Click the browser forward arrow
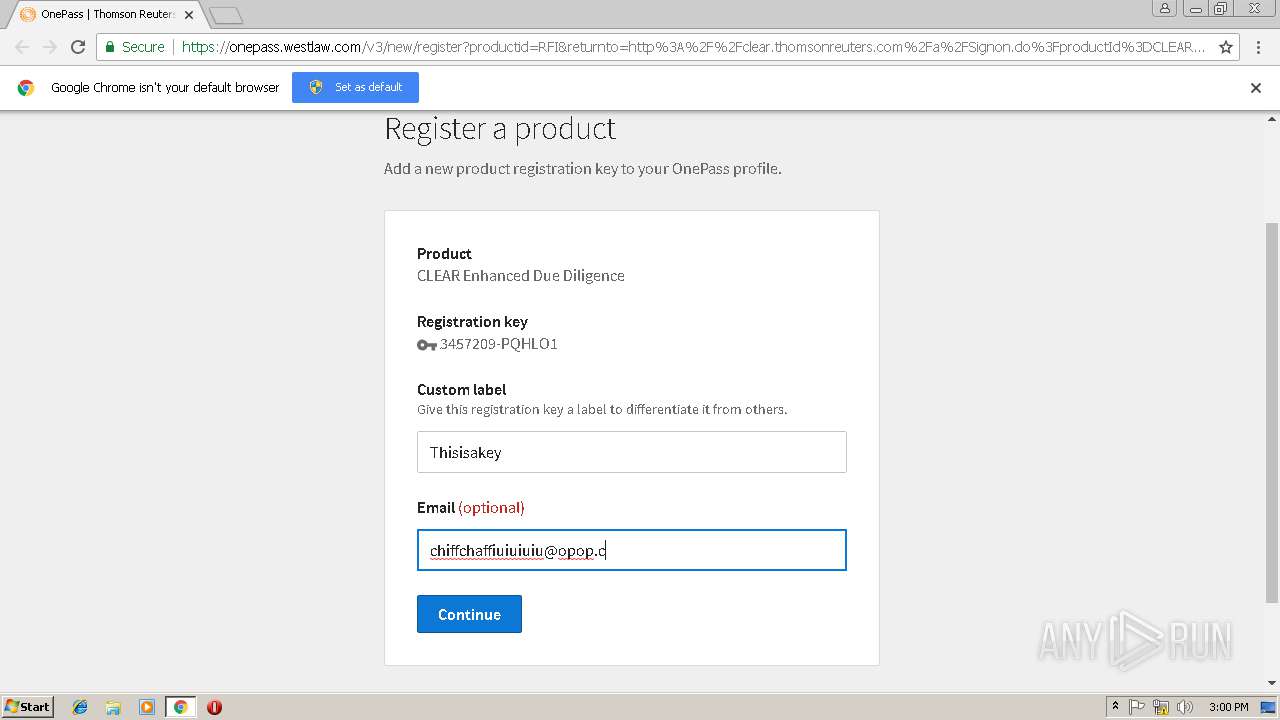The image size is (1280, 720). 50,47
